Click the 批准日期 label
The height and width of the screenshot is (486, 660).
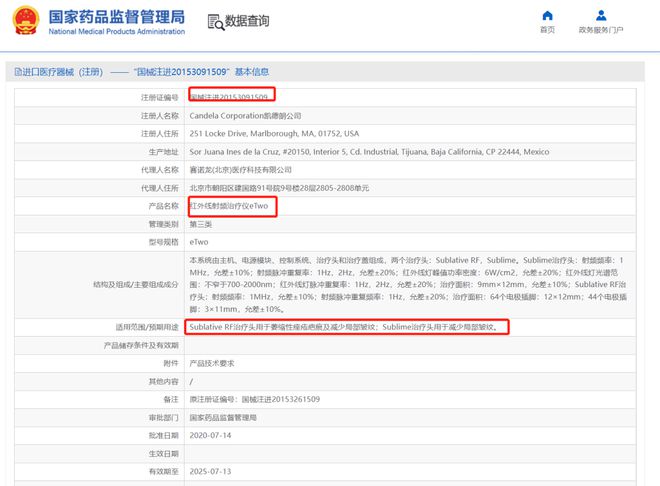point(163,436)
